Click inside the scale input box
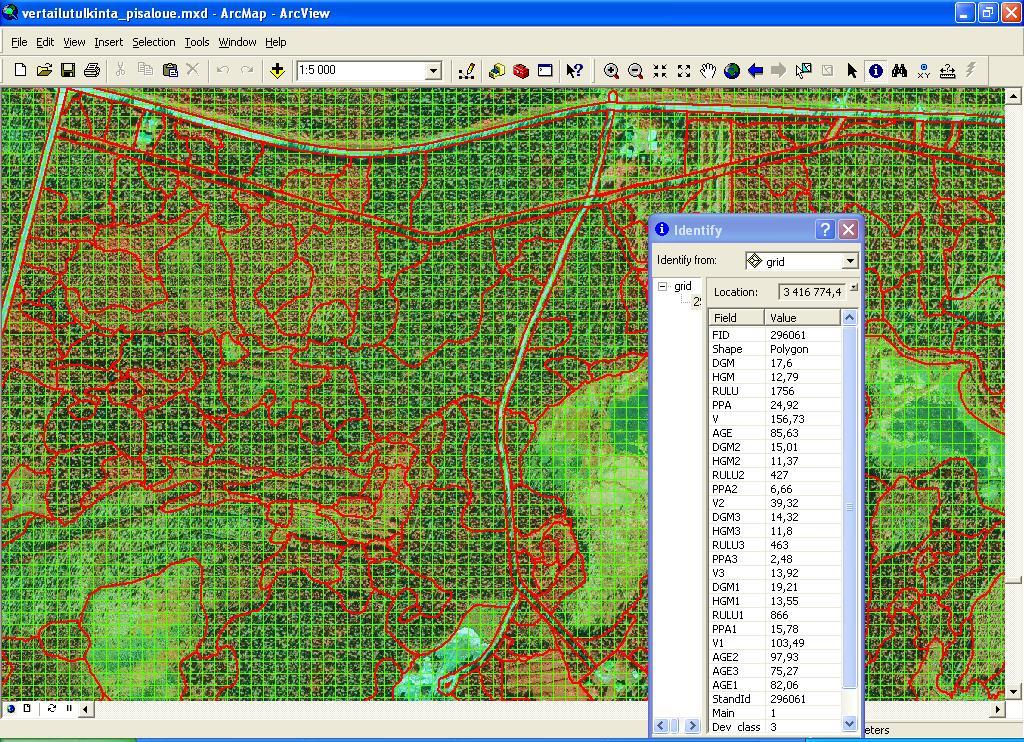The image size is (1024, 742). (x=360, y=71)
